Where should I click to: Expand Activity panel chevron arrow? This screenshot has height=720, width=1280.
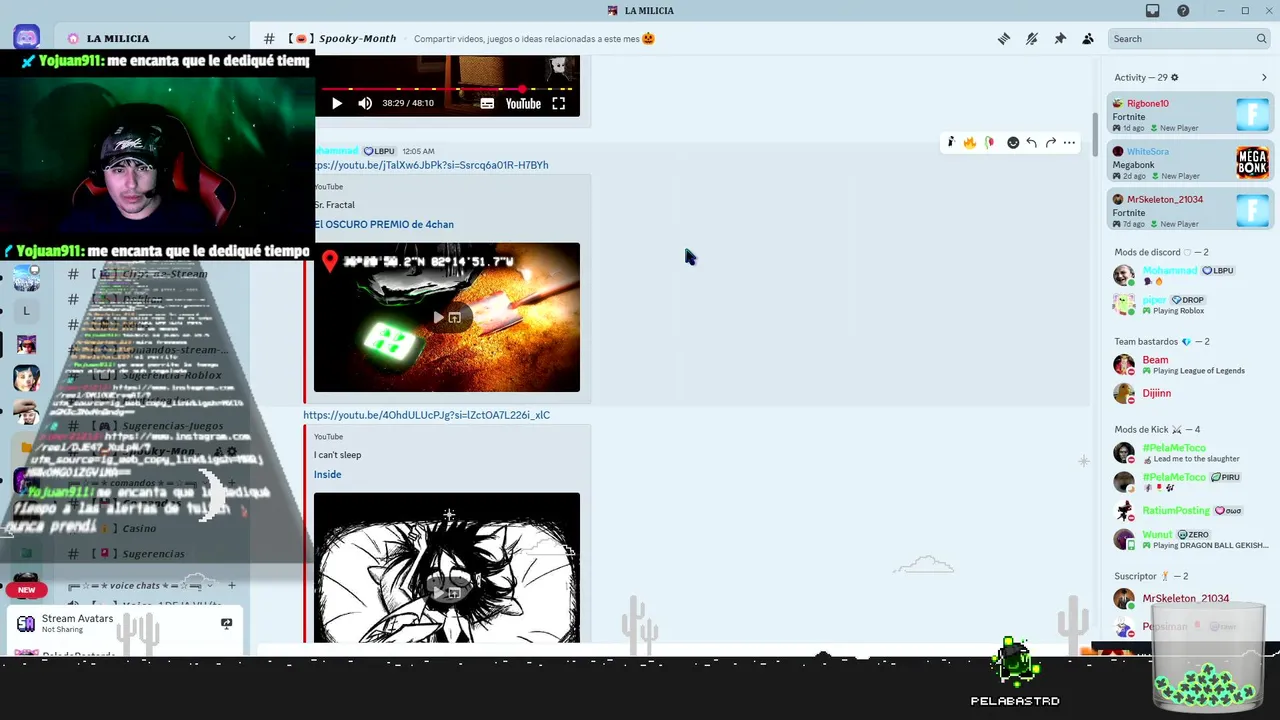(1264, 77)
